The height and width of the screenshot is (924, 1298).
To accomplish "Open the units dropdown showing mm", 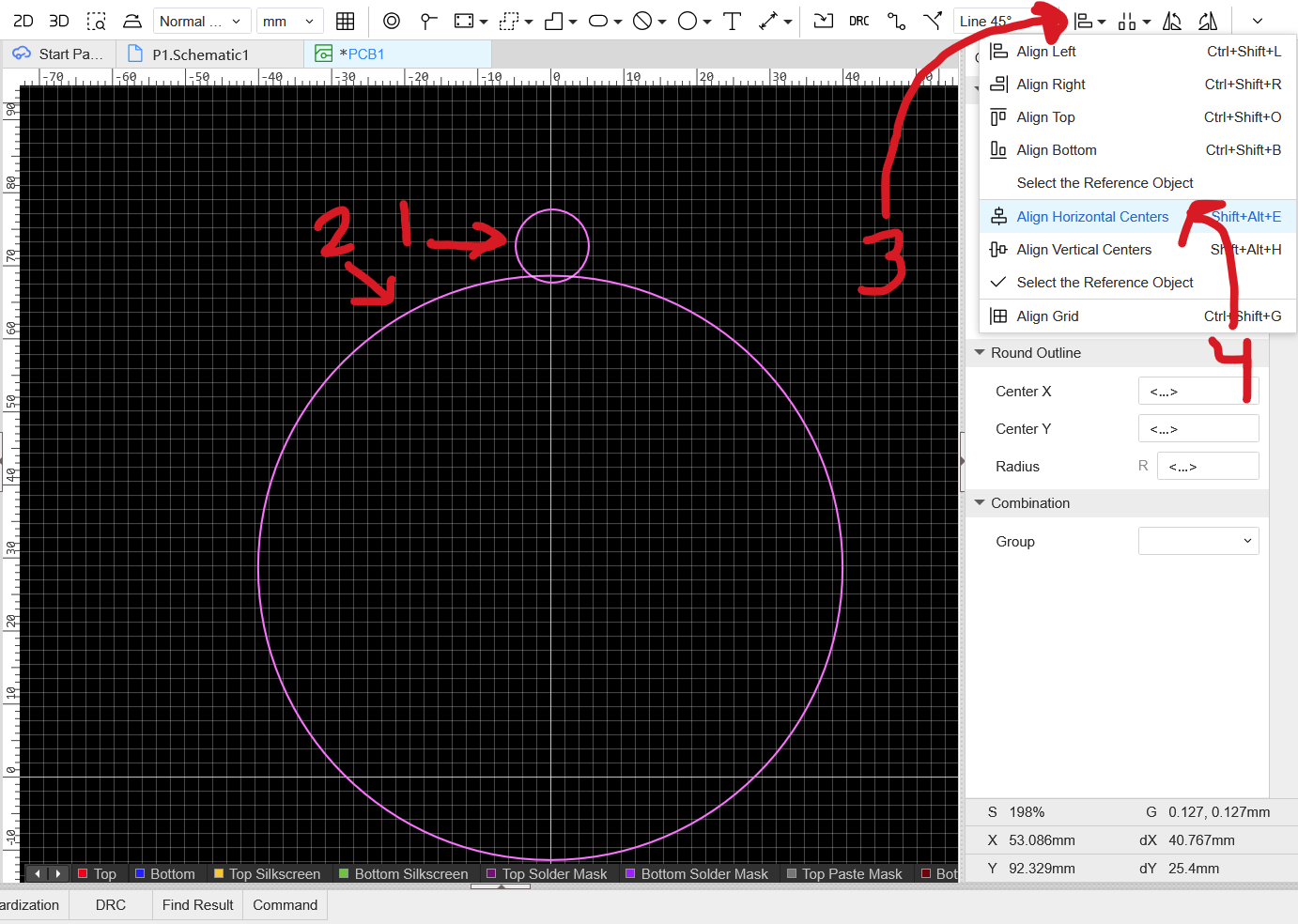I will click(288, 21).
